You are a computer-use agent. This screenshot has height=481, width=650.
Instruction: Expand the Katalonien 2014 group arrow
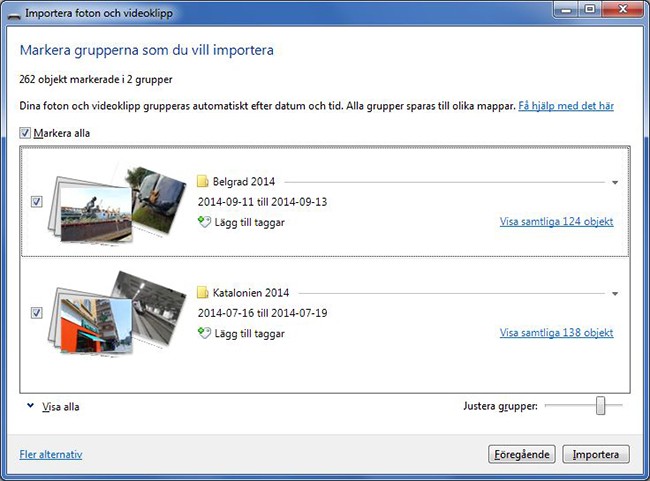click(615, 294)
